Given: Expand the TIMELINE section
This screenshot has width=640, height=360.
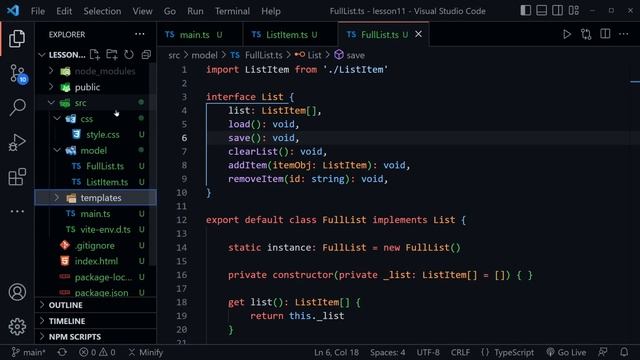Looking at the screenshot, I should click(96, 321).
